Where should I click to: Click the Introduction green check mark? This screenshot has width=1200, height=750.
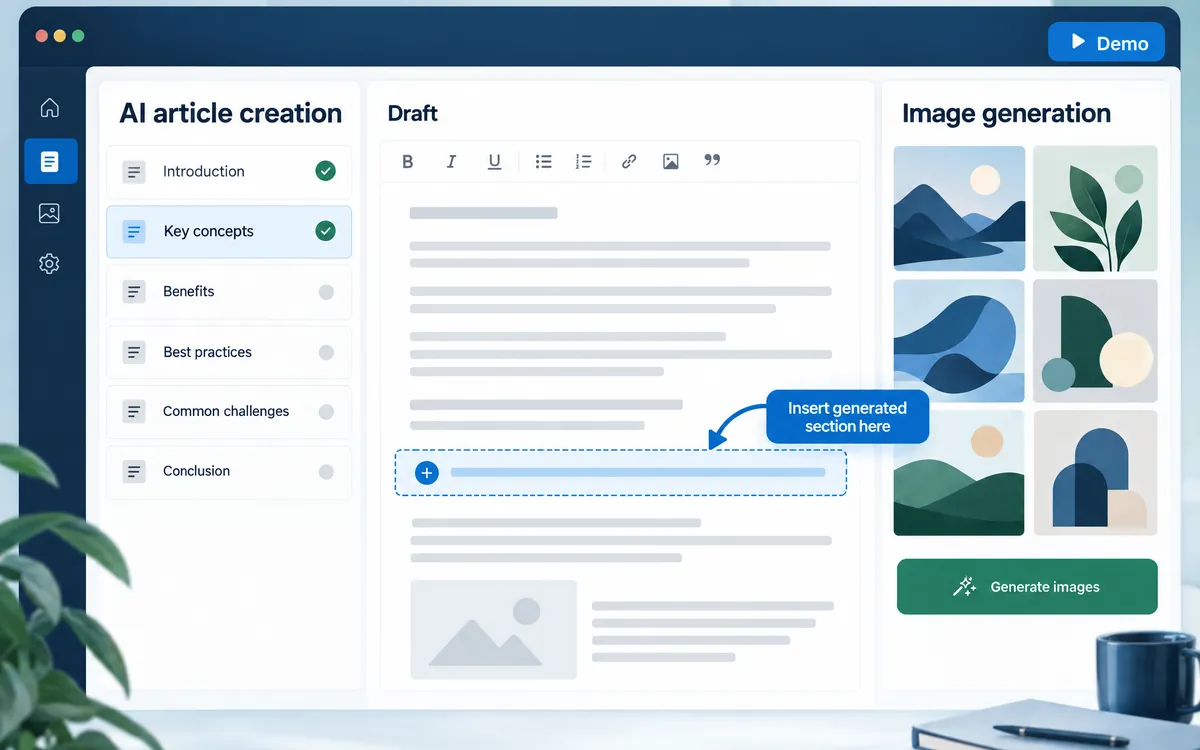pos(325,171)
